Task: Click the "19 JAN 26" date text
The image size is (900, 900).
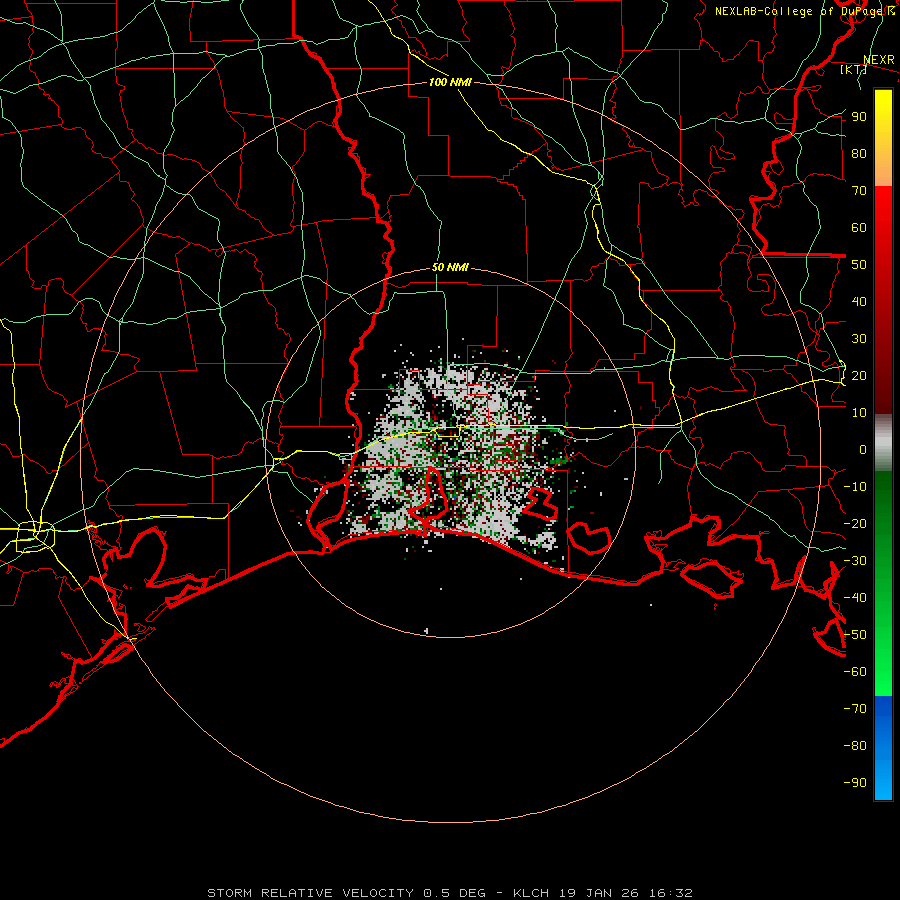Action: pyautogui.click(x=600, y=893)
